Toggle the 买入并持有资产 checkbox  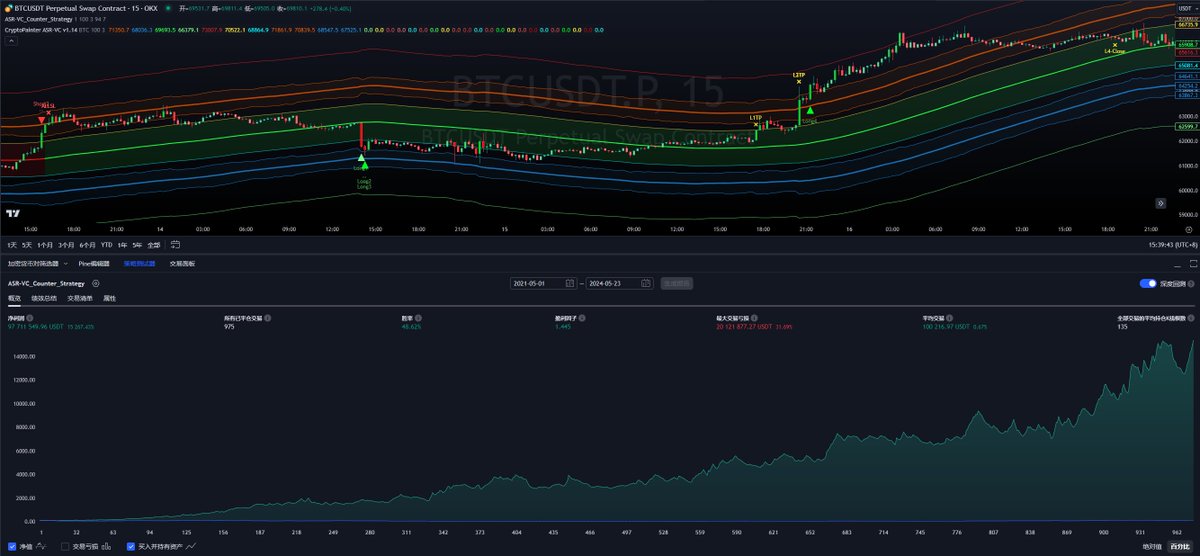(131, 547)
